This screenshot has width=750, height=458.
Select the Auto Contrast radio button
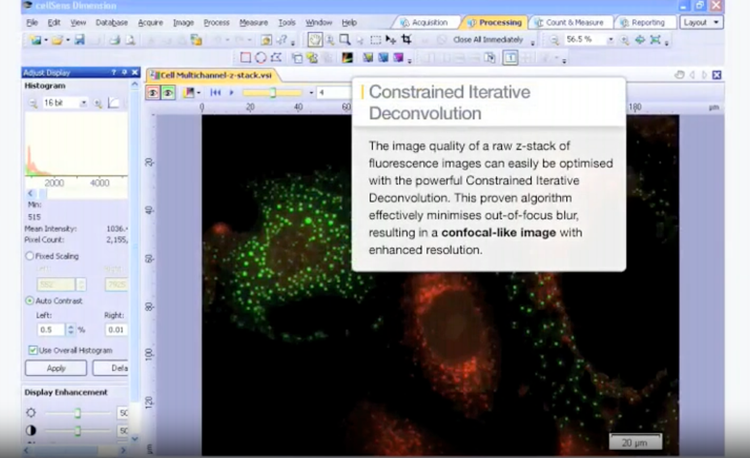coord(29,300)
